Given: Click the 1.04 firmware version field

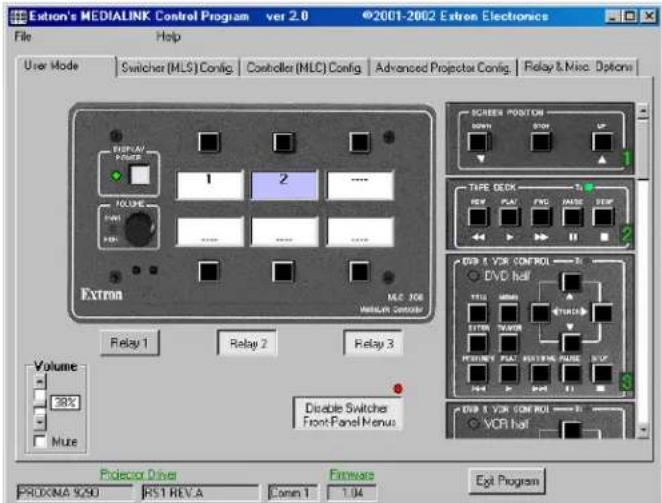Looking at the screenshot, I should 352,492.
